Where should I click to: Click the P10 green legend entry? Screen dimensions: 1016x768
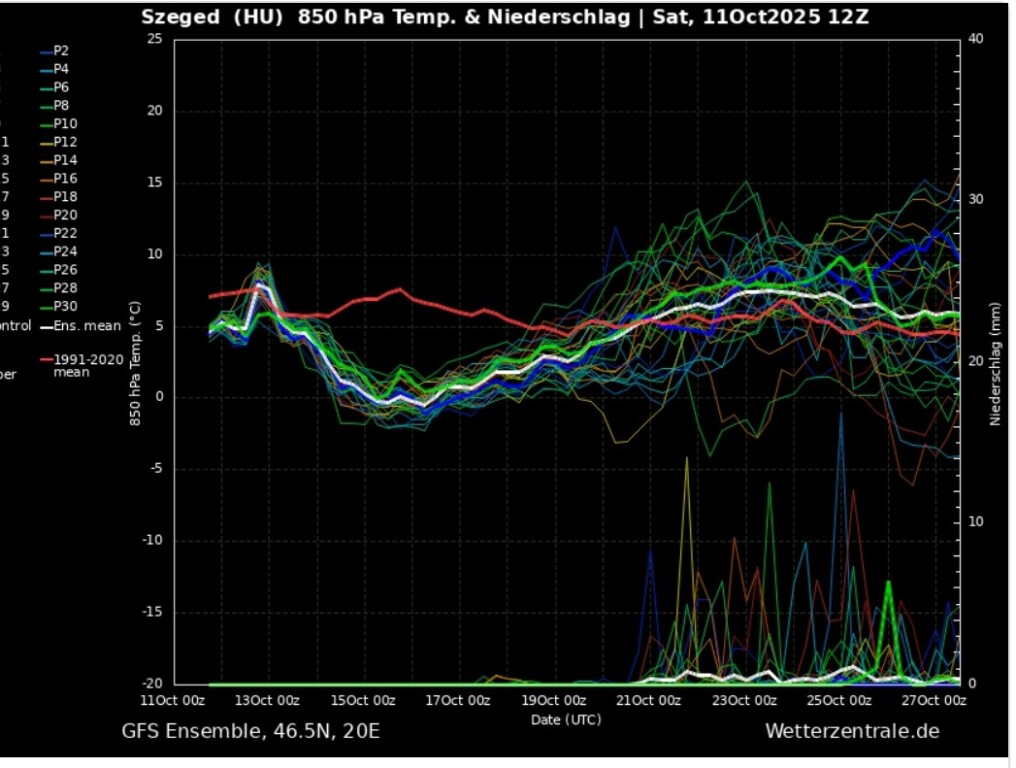[65, 123]
